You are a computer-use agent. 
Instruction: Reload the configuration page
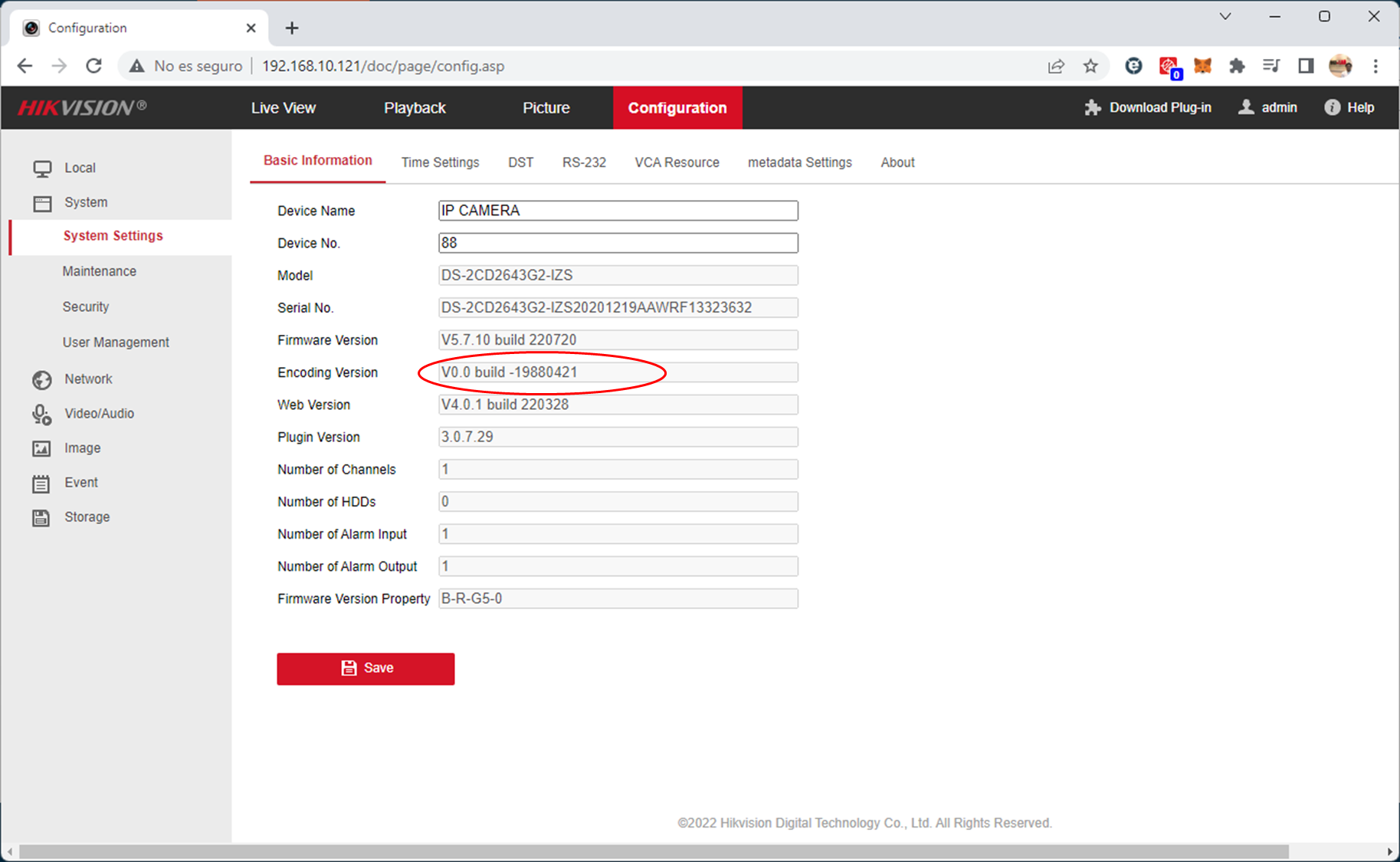[93, 67]
